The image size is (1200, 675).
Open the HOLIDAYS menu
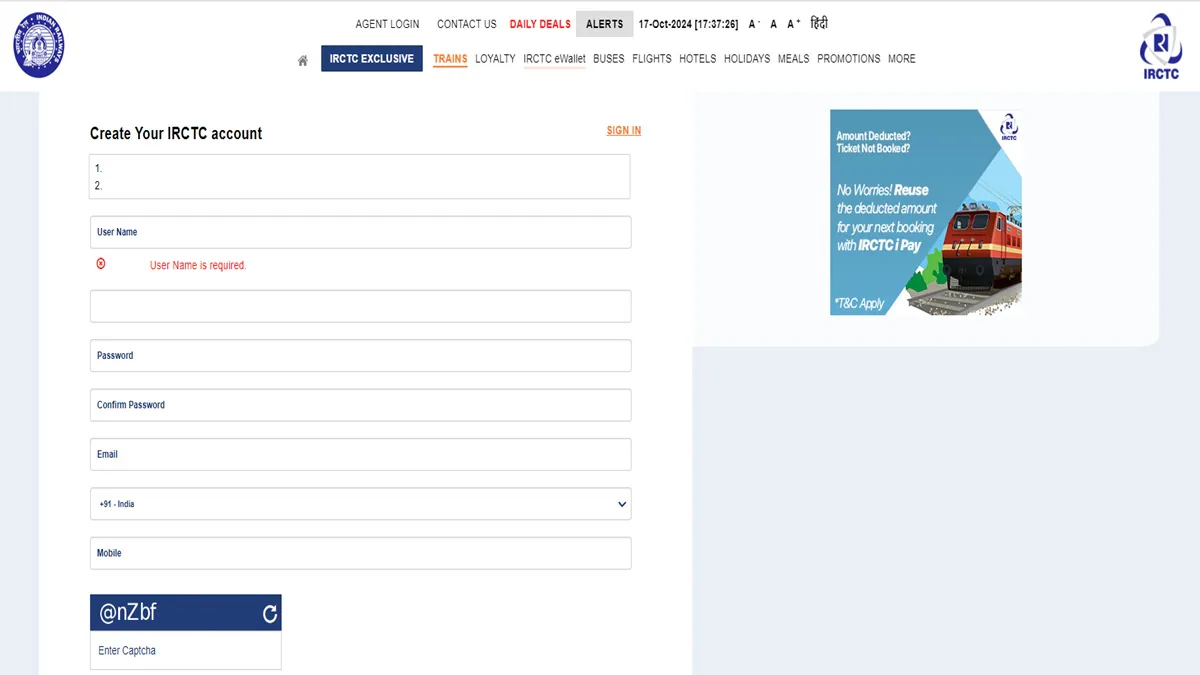pyautogui.click(x=747, y=59)
